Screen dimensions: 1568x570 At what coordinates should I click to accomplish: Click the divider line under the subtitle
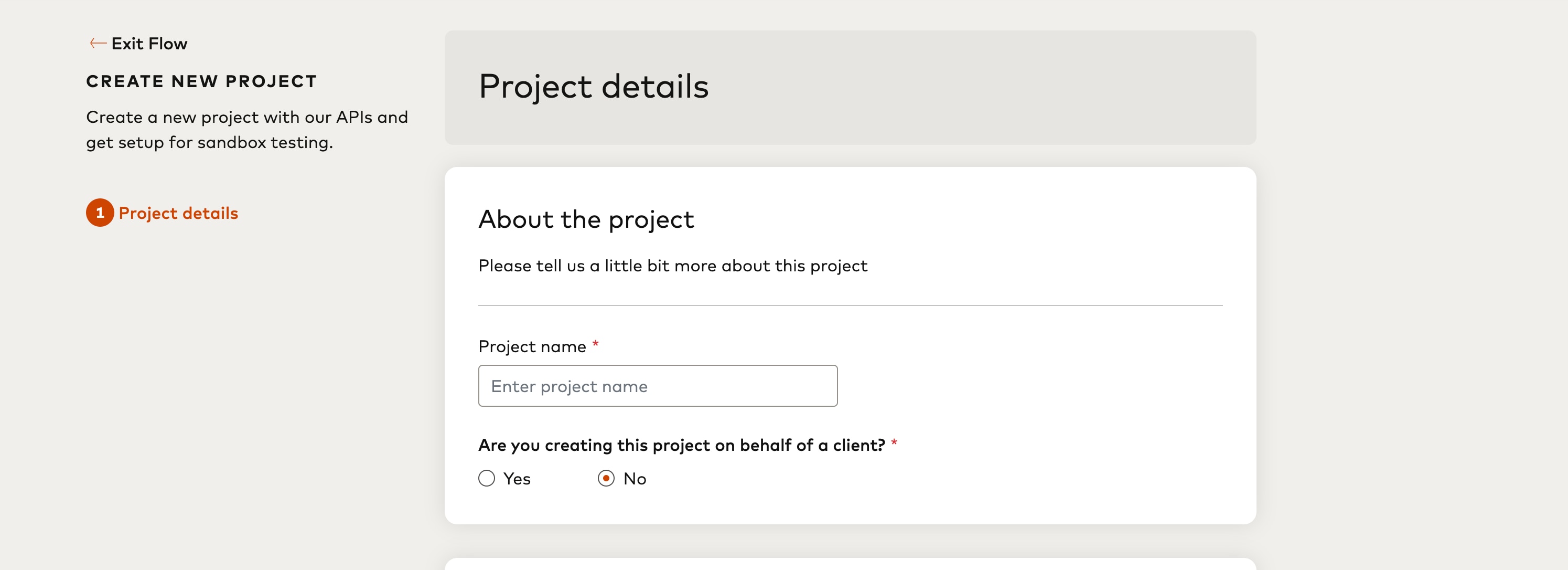pos(851,305)
